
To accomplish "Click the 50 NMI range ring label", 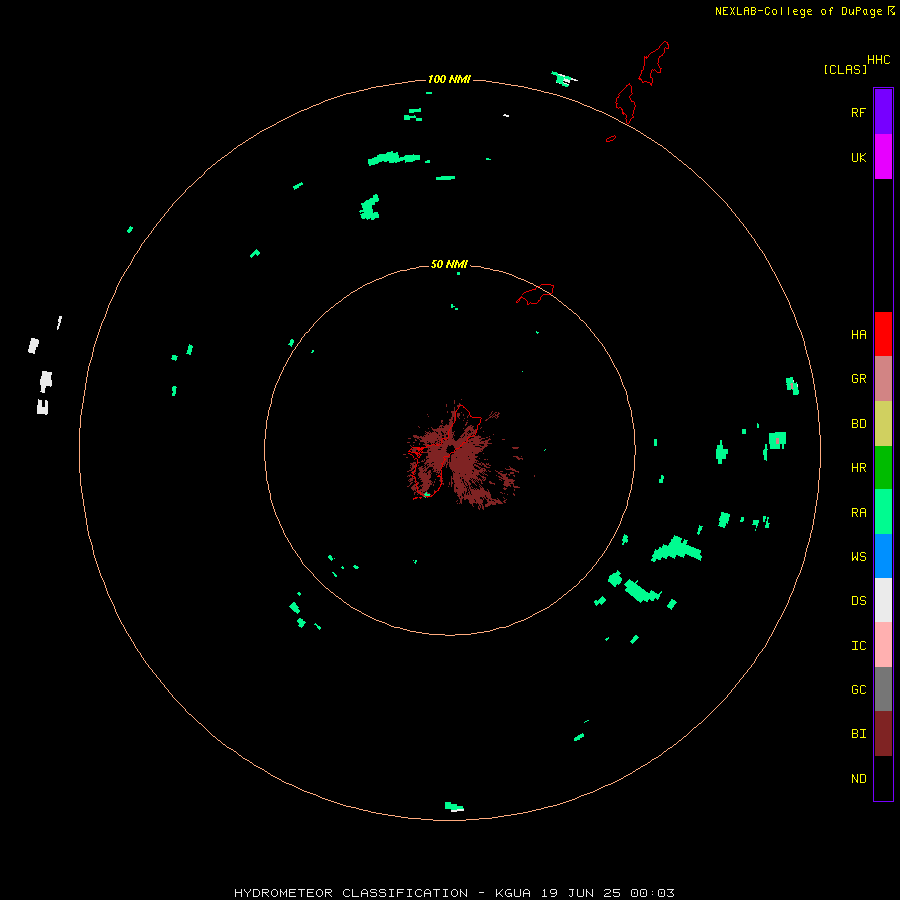I will click(449, 264).
